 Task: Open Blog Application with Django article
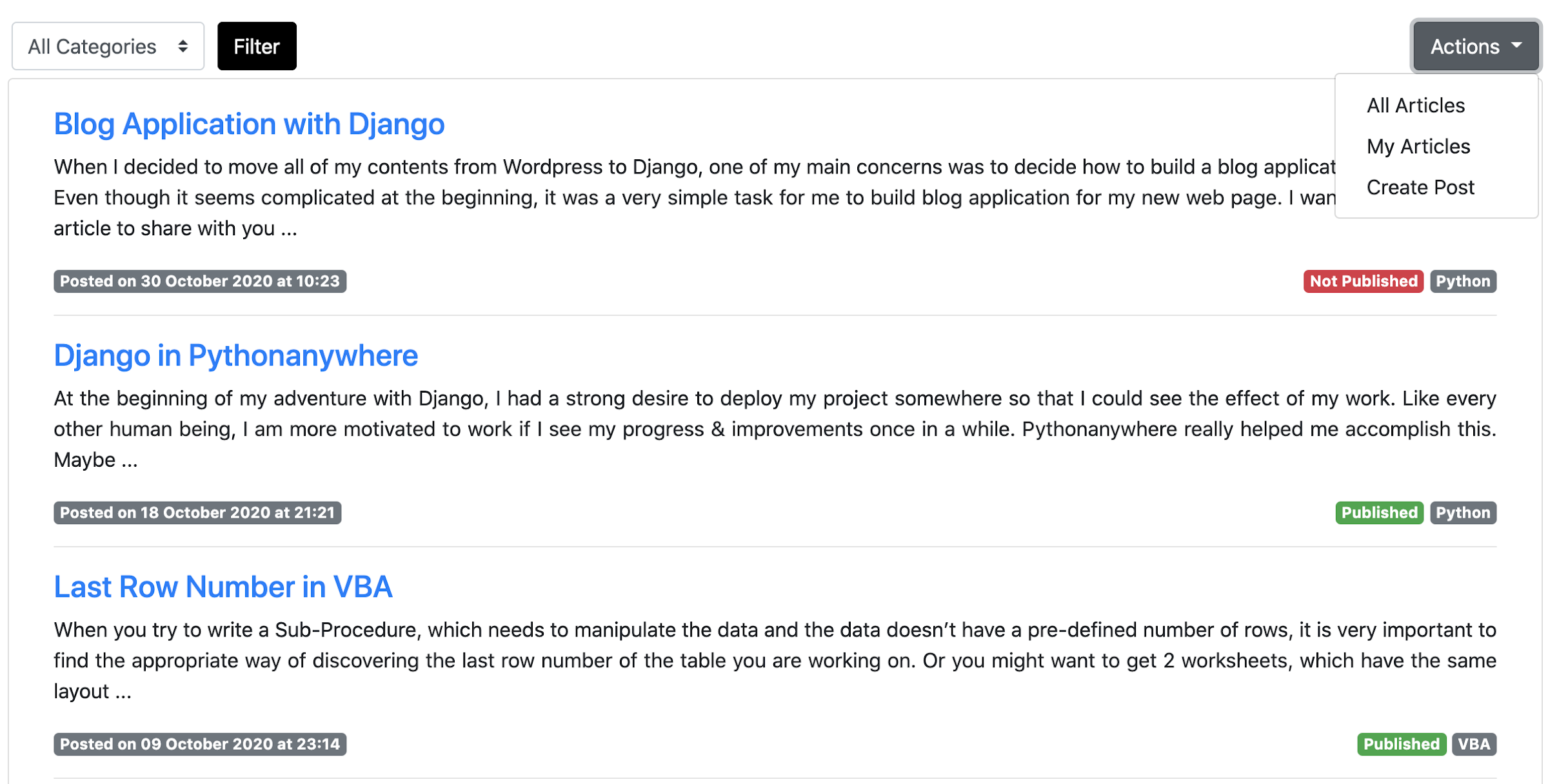pos(249,124)
